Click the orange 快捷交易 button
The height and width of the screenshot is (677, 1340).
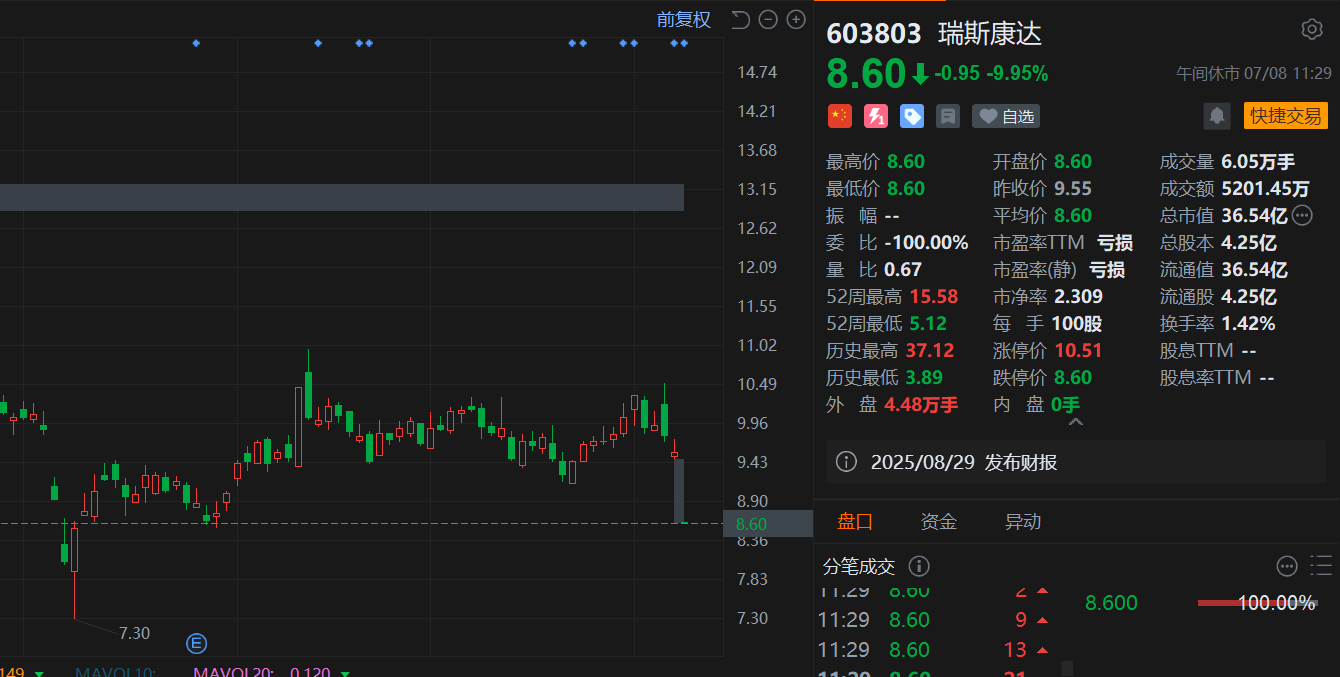1285,116
